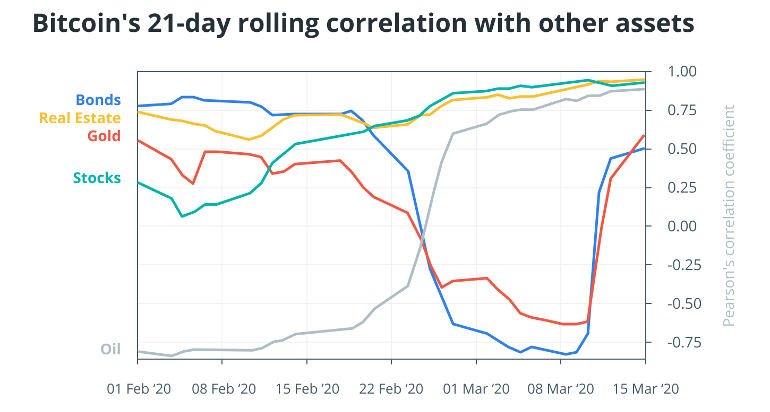
Task: Click the 15 Feb '20 date label
Action: pos(307,389)
